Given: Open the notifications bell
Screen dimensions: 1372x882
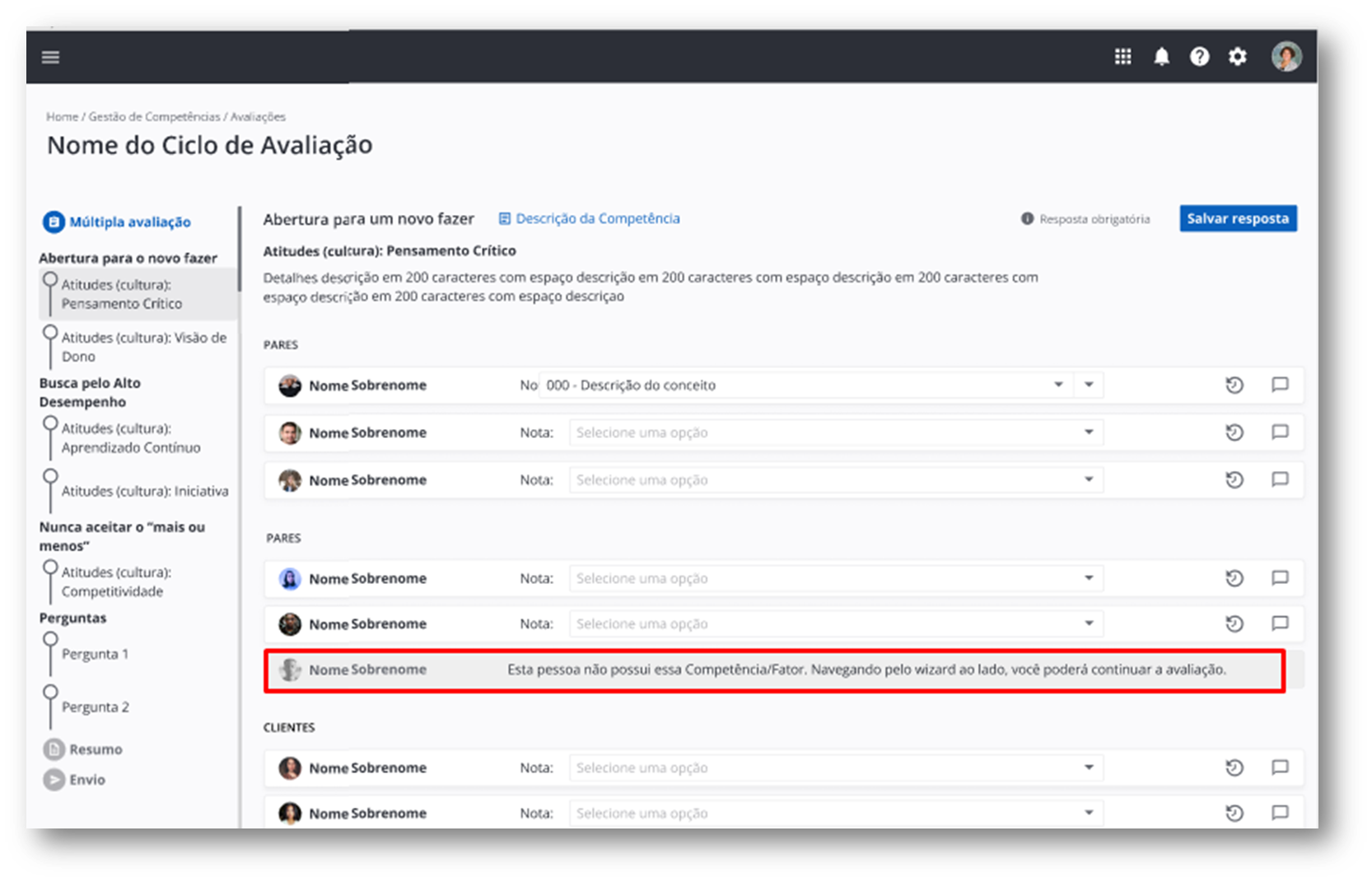Looking at the screenshot, I should click(1161, 56).
